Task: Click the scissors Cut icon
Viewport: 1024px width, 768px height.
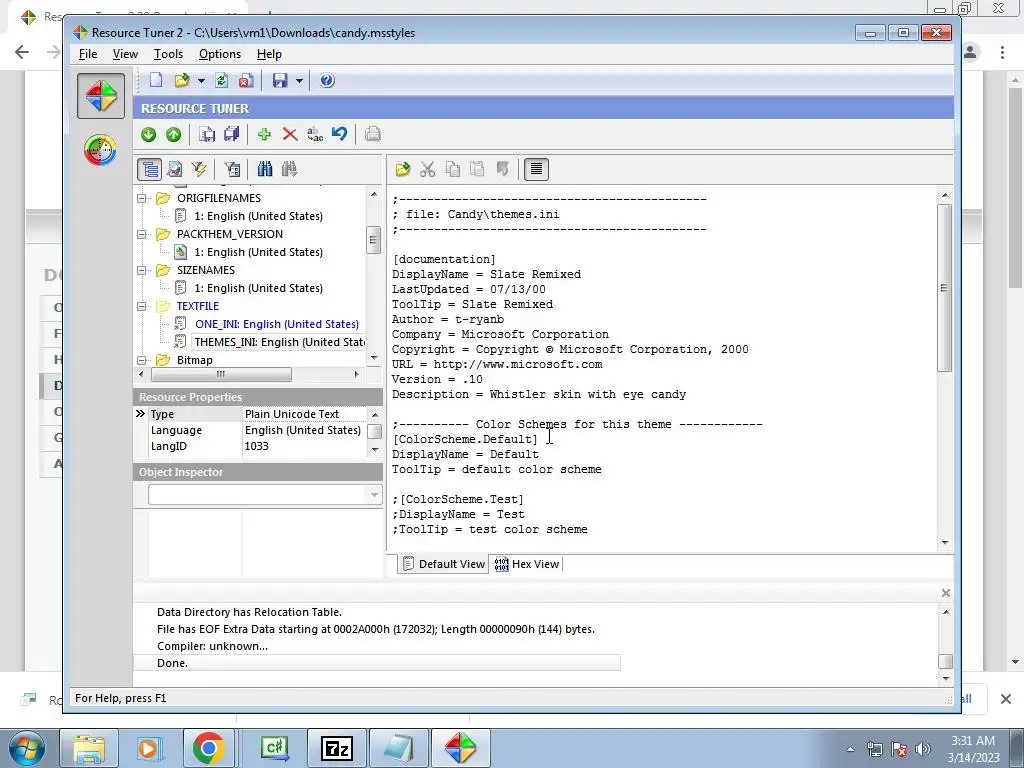Action: (x=427, y=169)
